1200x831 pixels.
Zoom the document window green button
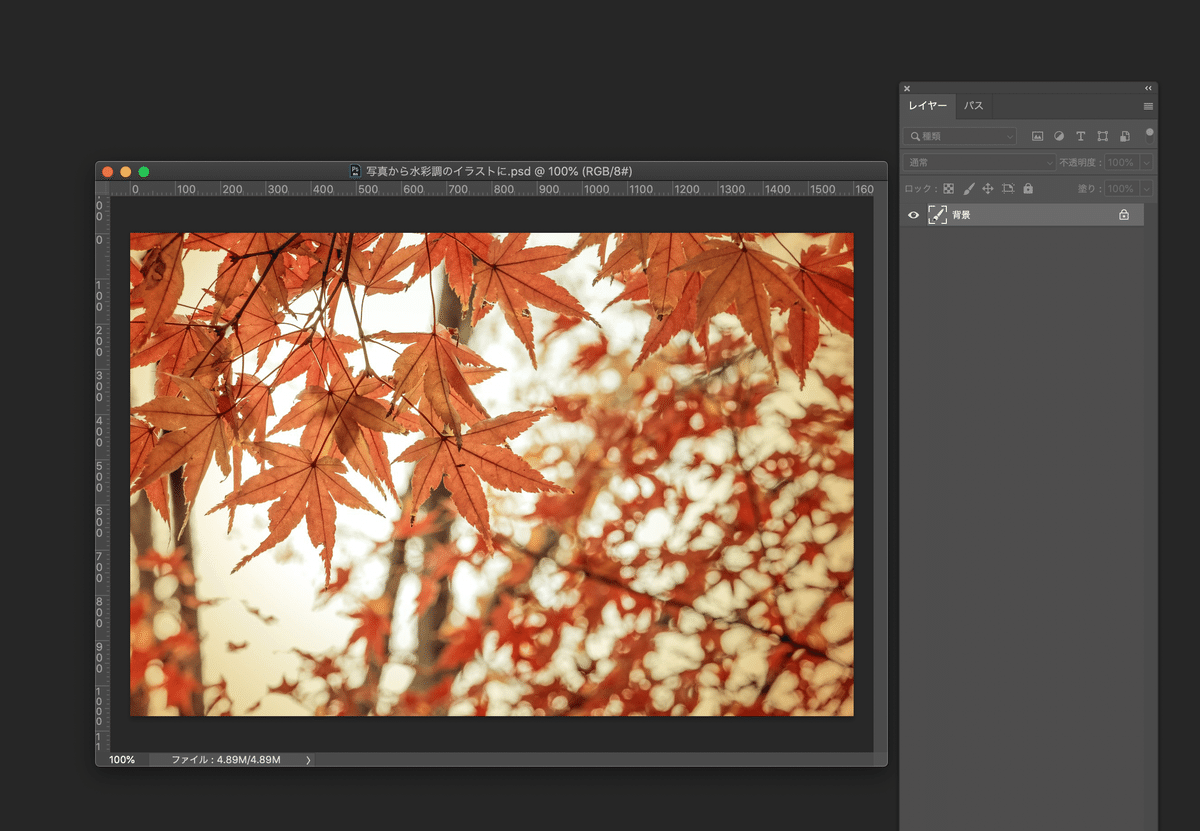144,172
